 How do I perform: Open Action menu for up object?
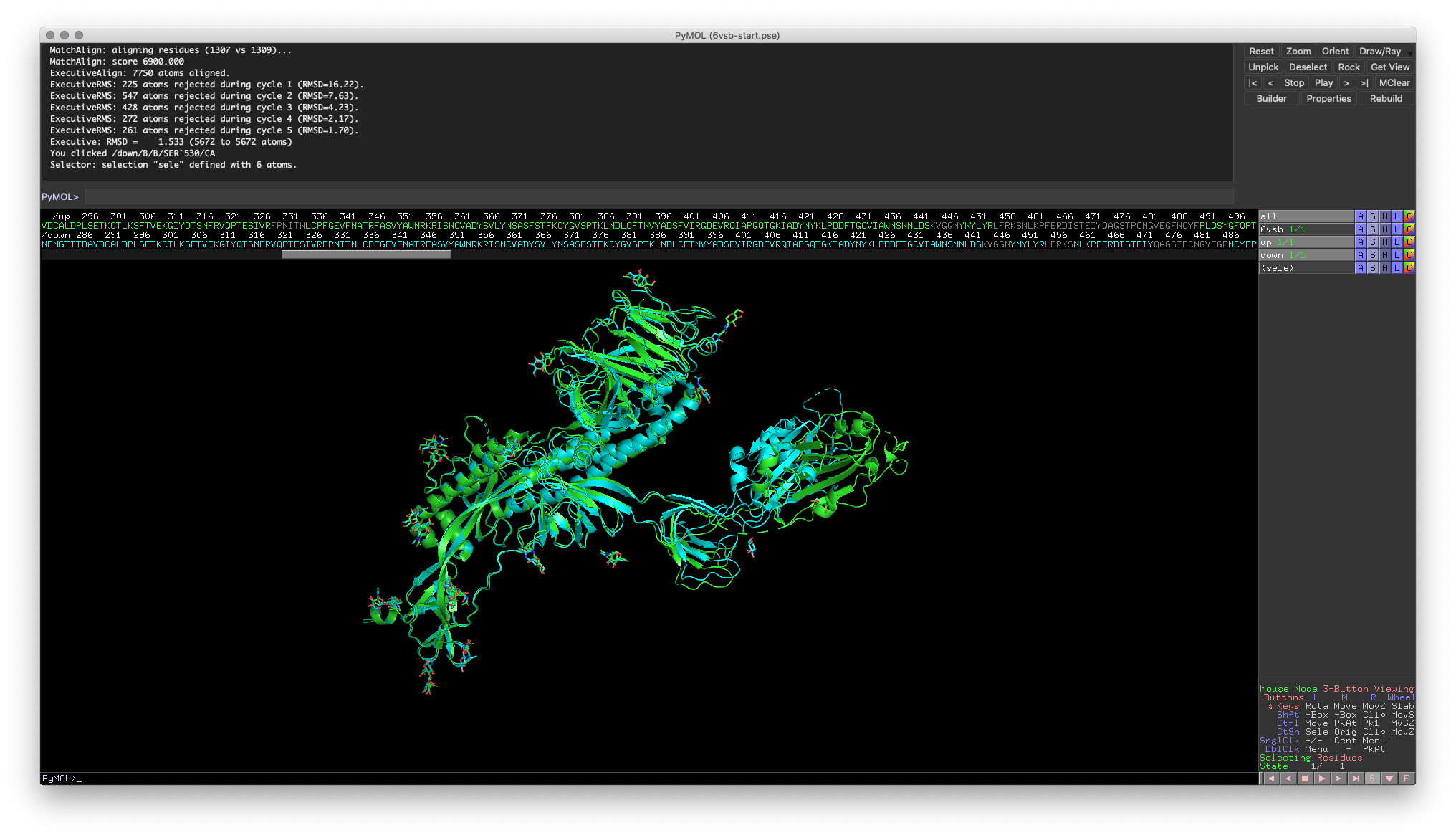(1360, 242)
